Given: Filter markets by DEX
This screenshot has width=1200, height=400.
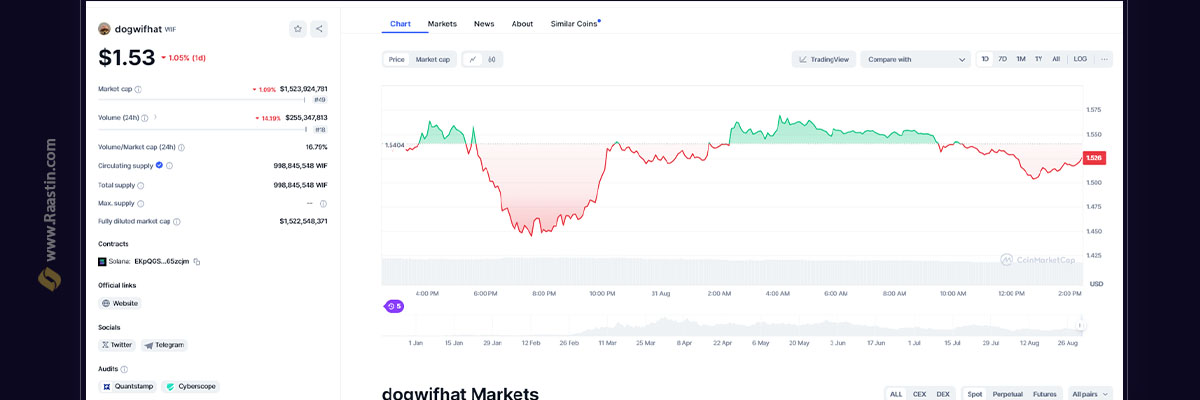Looking at the screenshot, I should [x=943, y=394].
